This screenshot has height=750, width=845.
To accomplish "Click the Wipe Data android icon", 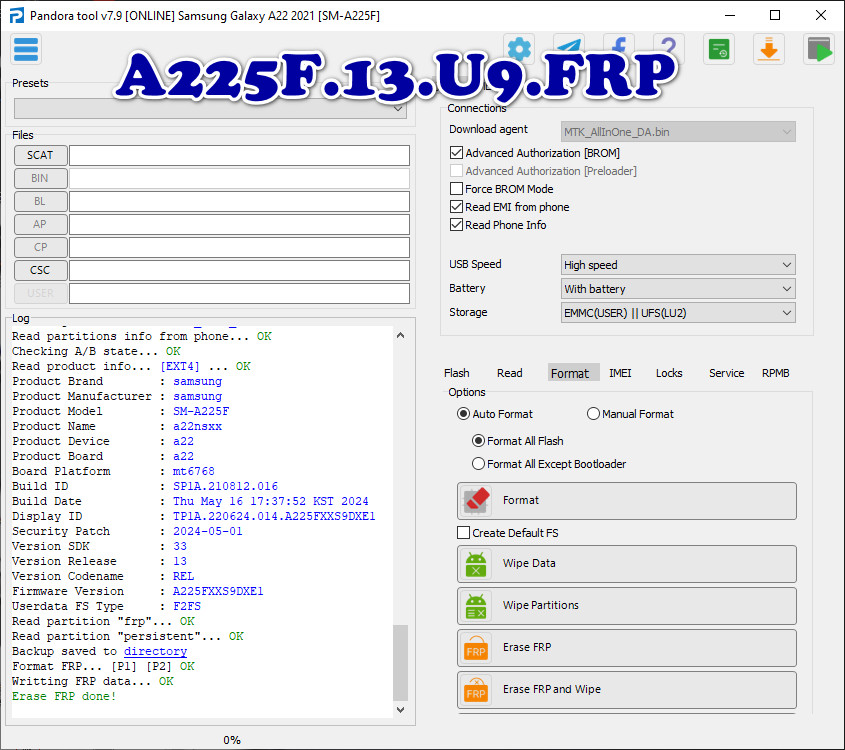I will 476,564.
